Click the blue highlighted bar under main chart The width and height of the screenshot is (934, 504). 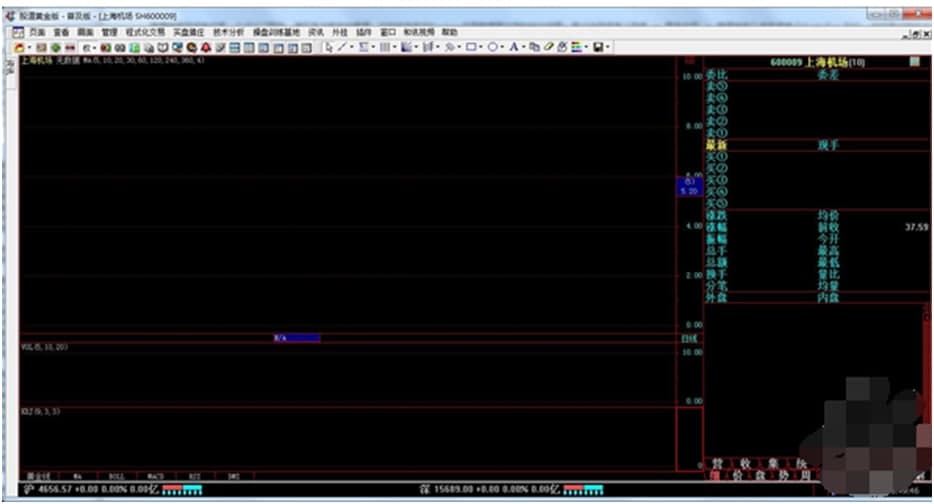point(296,338)
